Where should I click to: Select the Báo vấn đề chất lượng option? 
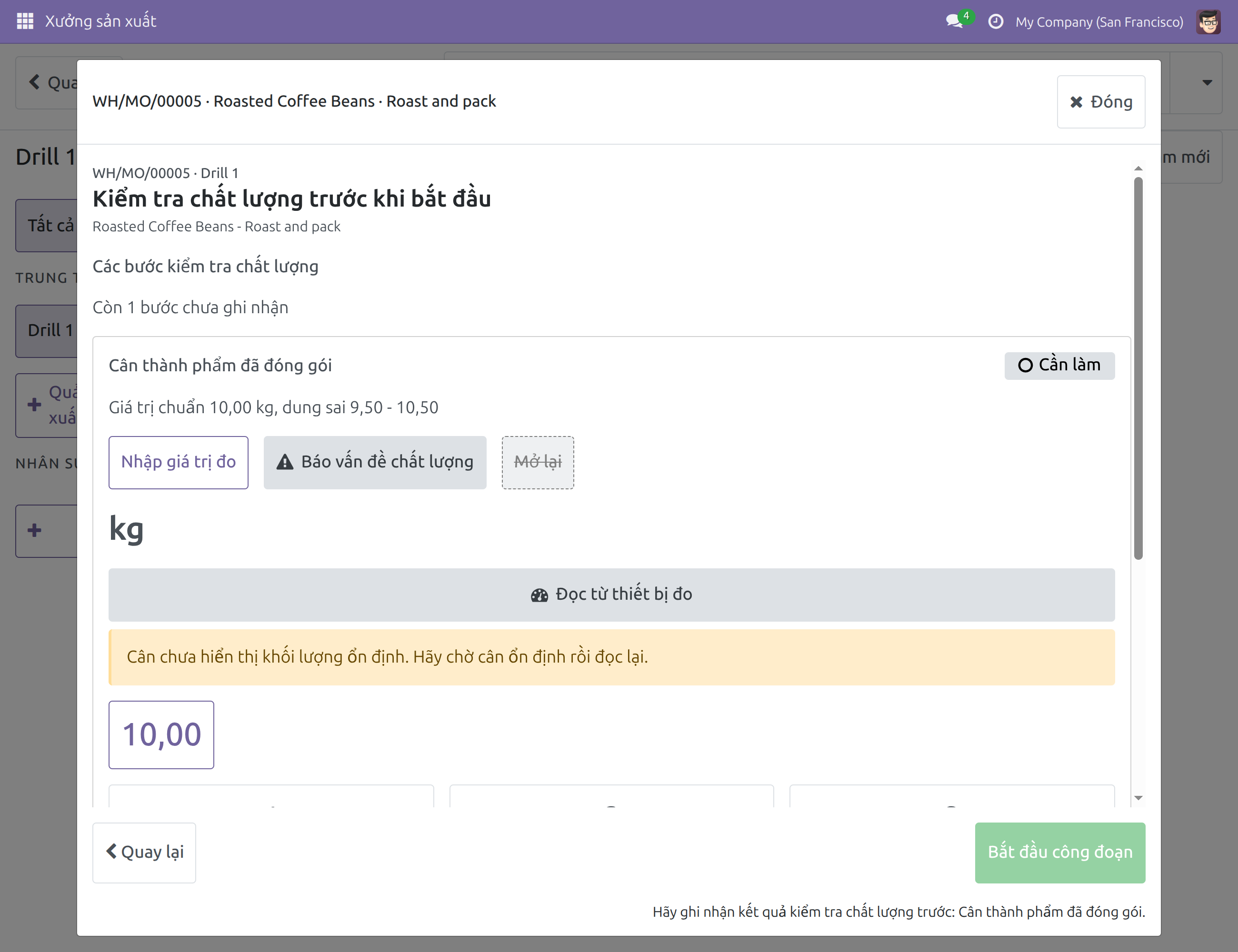tap(375, 462)
